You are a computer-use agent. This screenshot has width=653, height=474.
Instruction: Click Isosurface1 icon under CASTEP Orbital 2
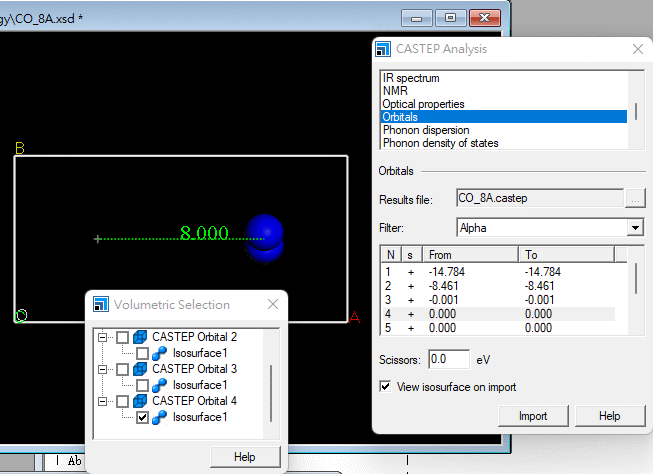160,354
